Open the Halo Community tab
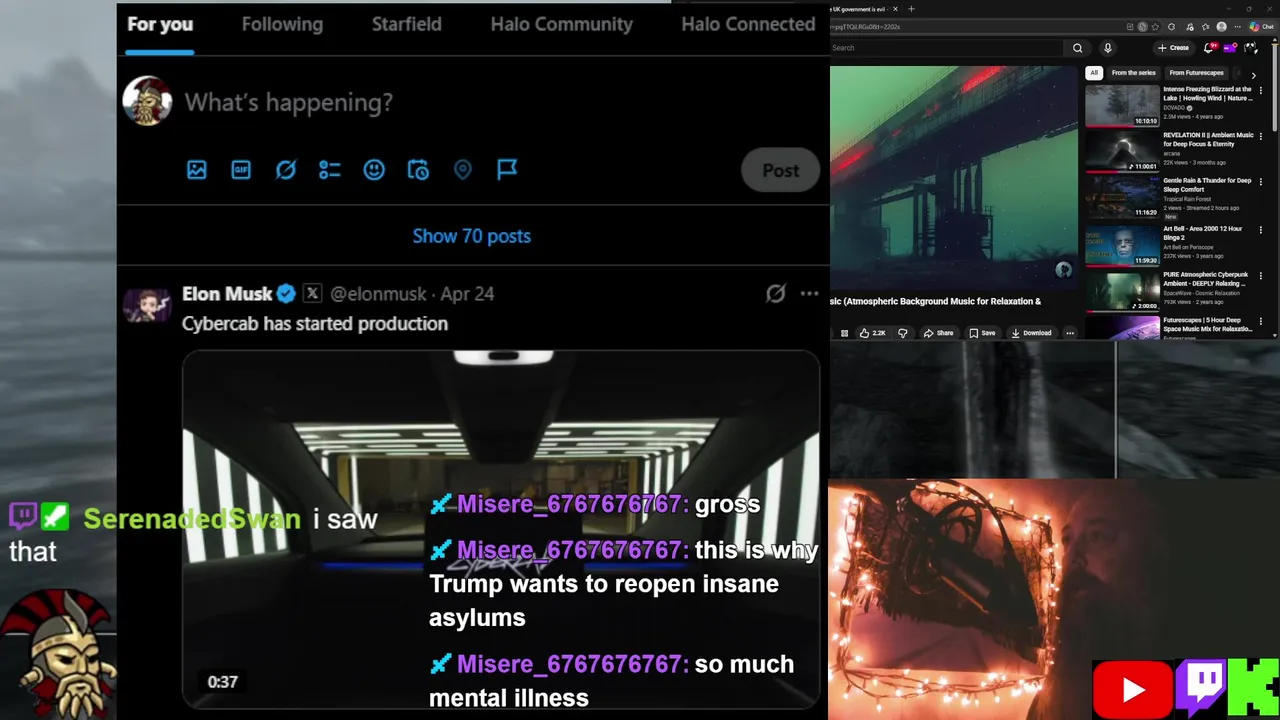The width and height of the screenshot is (1280, 720). point(561,24)
